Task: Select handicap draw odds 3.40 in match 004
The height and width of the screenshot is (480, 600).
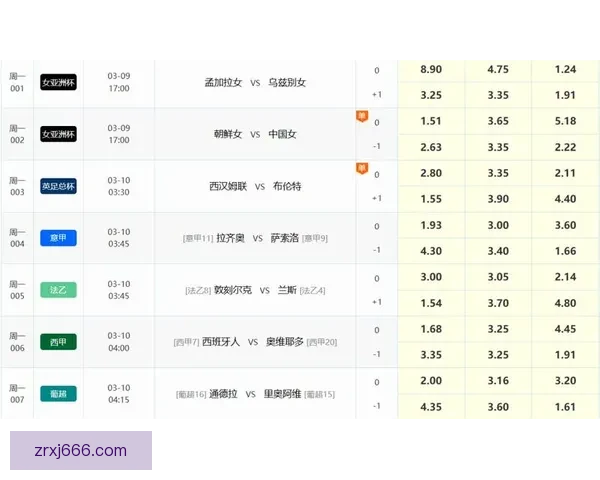Action: (x=498, y=251)
